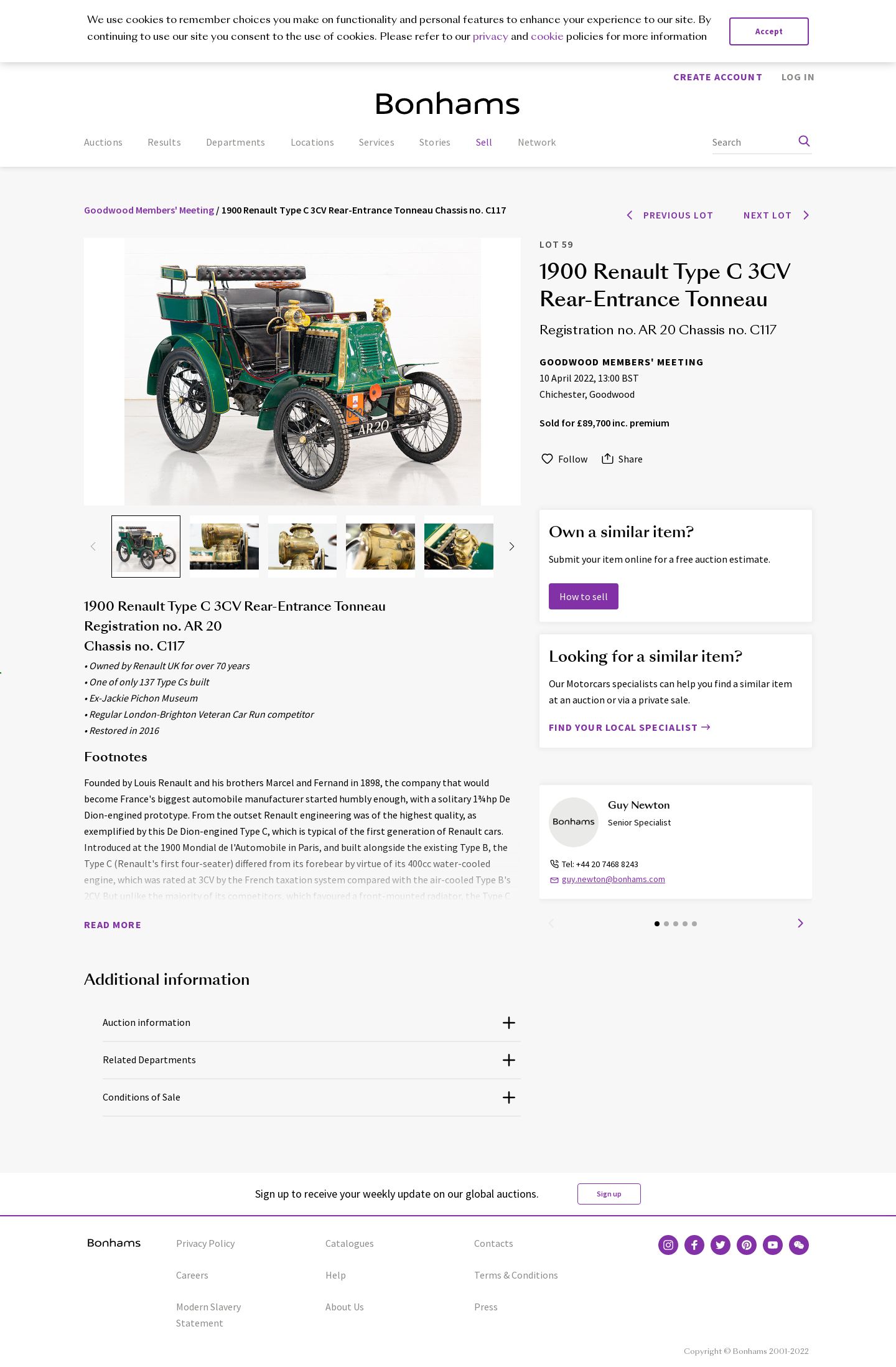Click the search magnifier icon
Image resolution: width=896 pixels, height=1367 pixels.
click(804, 141)
